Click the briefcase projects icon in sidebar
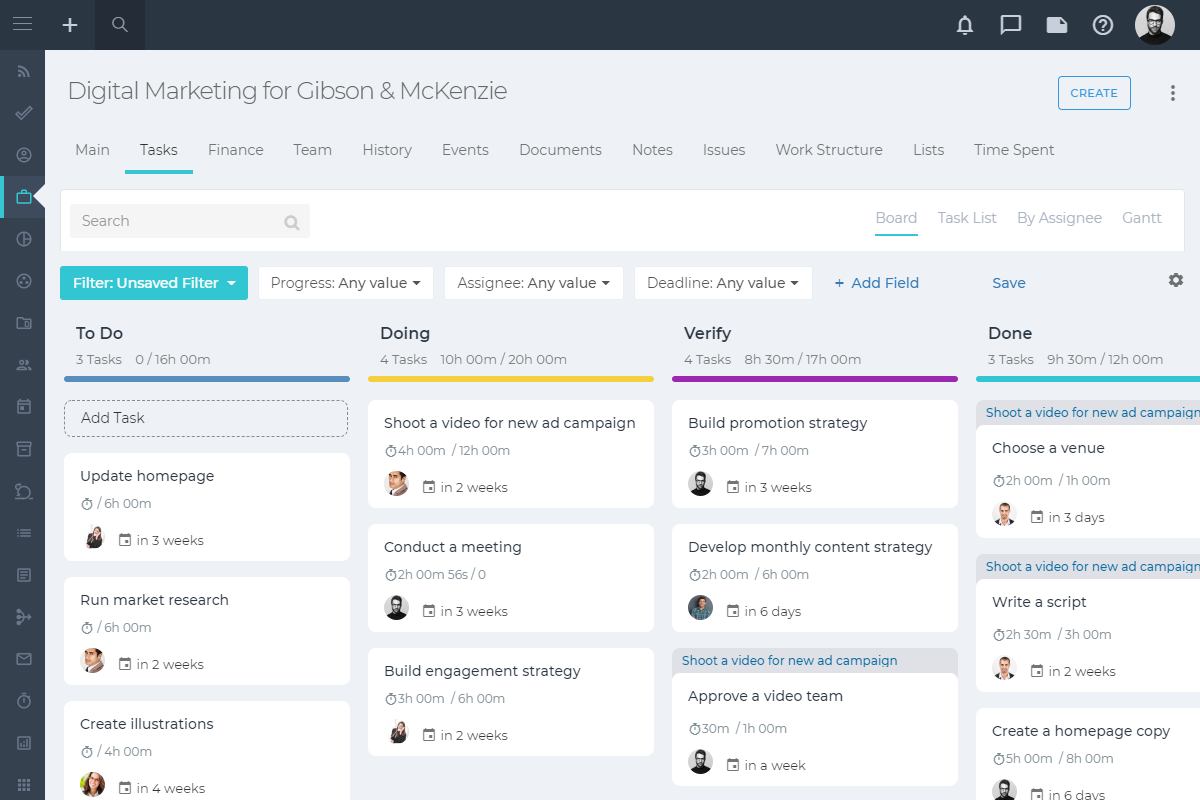The height and width of the screenshot is (800, 1200). pyautogui.click(x=23, y=197)
